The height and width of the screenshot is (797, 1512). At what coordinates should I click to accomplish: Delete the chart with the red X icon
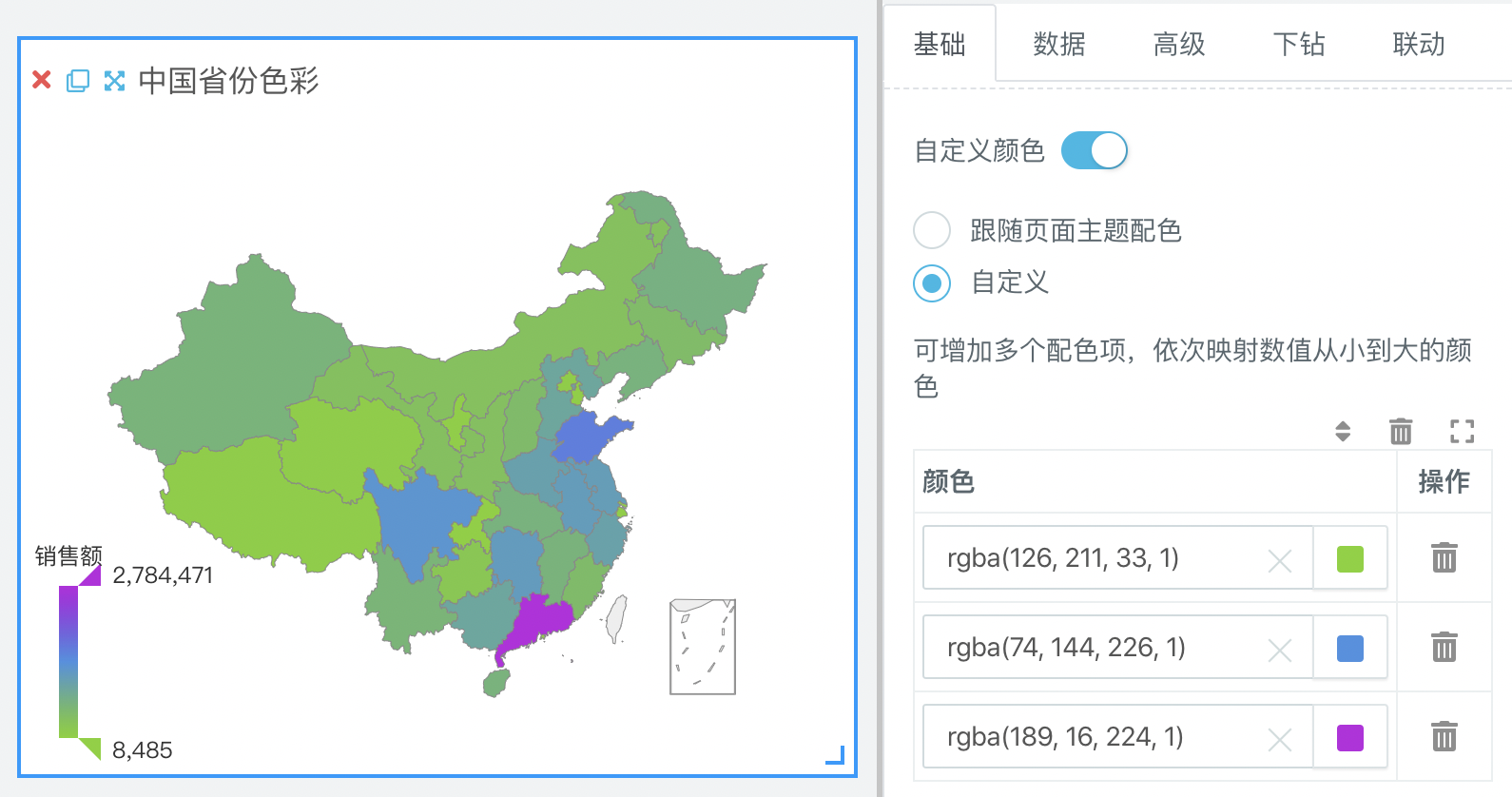[42, 80]
